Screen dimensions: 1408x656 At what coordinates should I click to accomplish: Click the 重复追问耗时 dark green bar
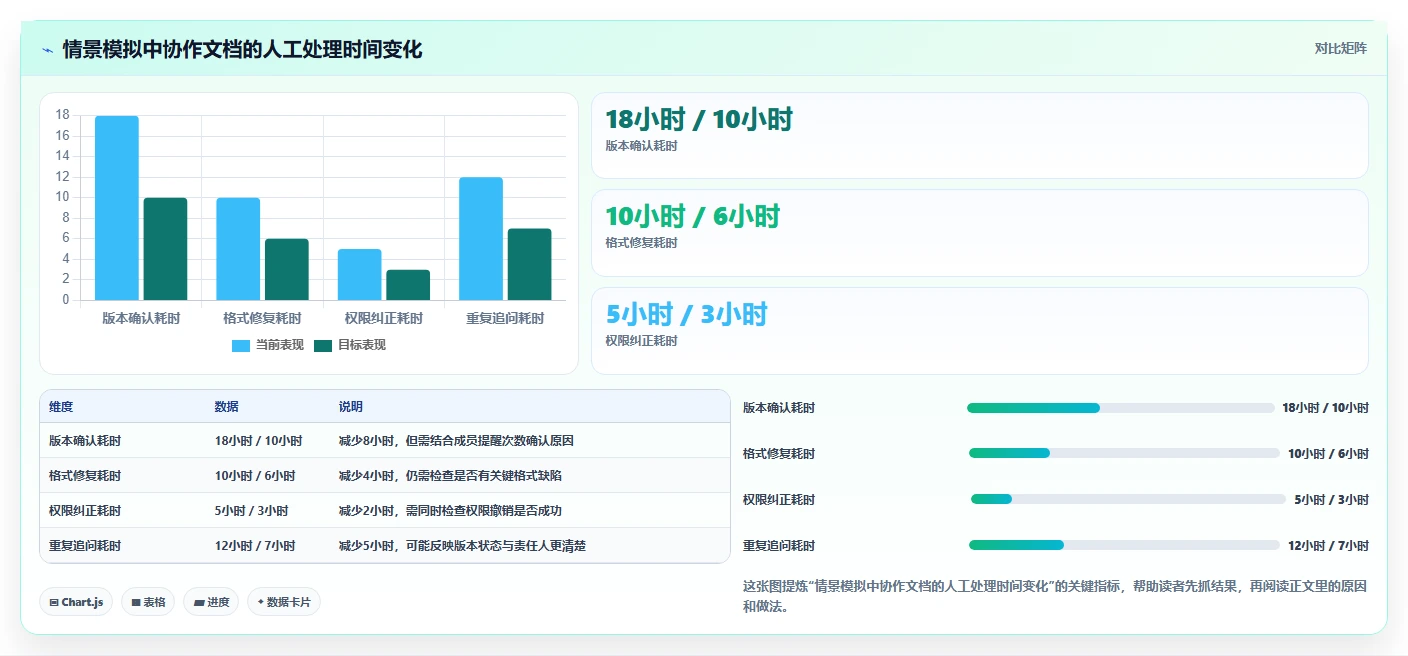(x=529, y=264)
